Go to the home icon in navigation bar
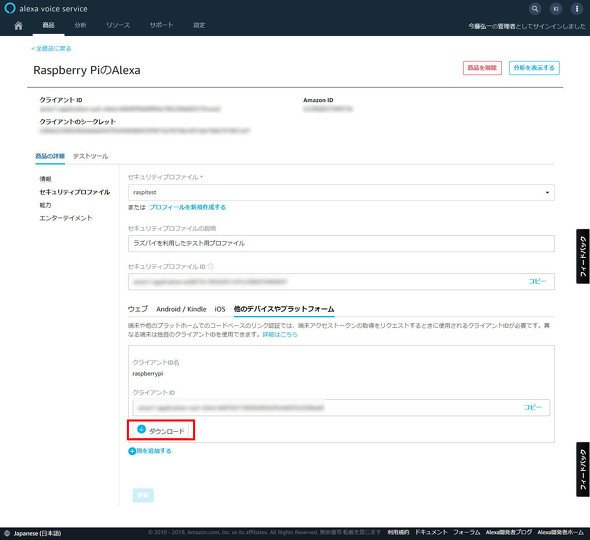The image size is (590, 540). coord(18,25)
